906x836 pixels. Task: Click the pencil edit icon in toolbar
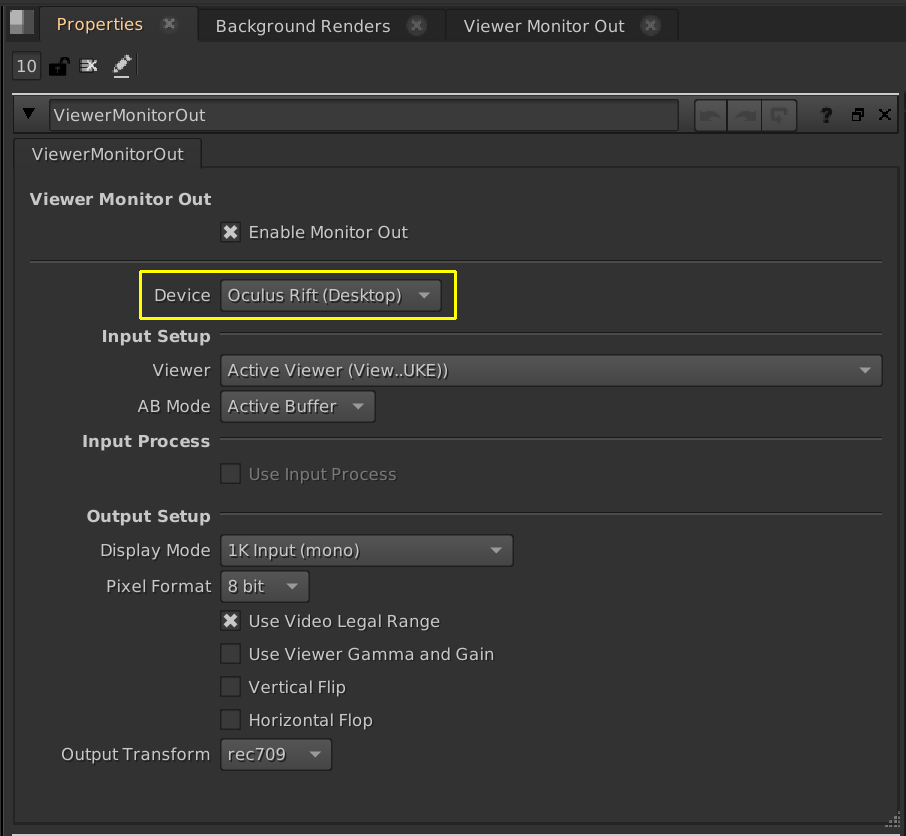(121, 67)
